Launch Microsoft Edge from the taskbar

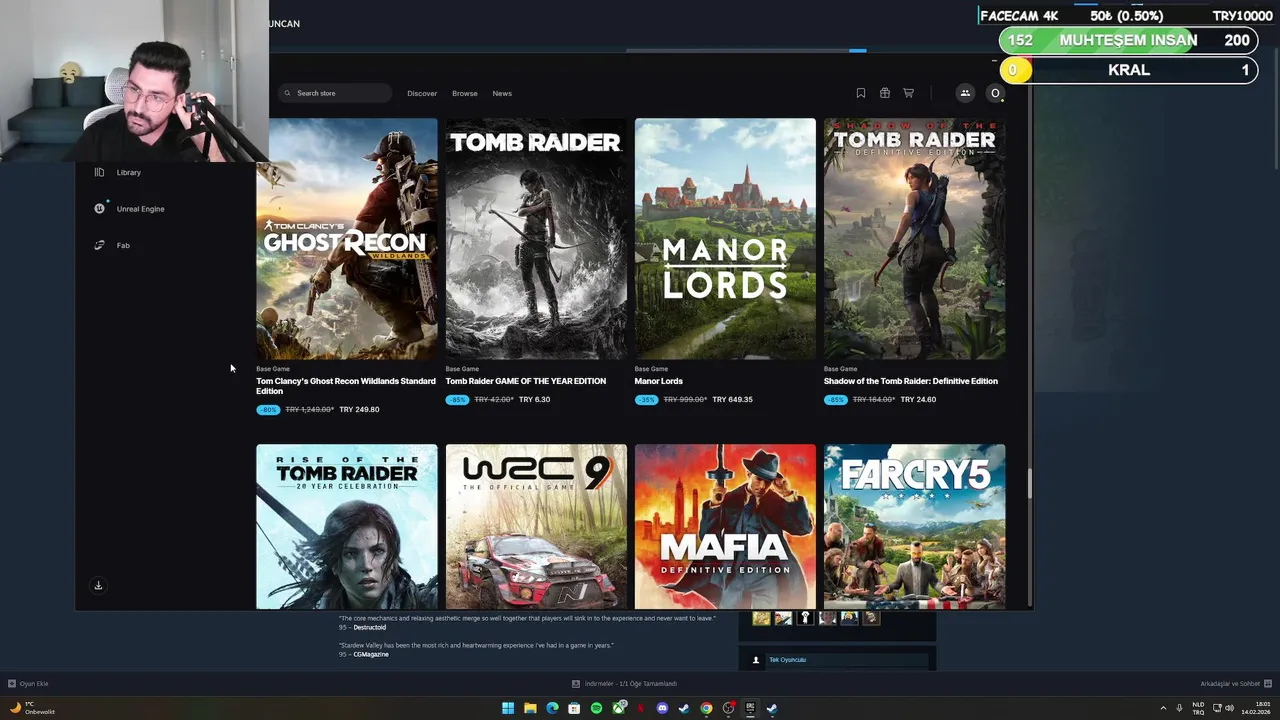pyautogui.click(x=552, y=708)
